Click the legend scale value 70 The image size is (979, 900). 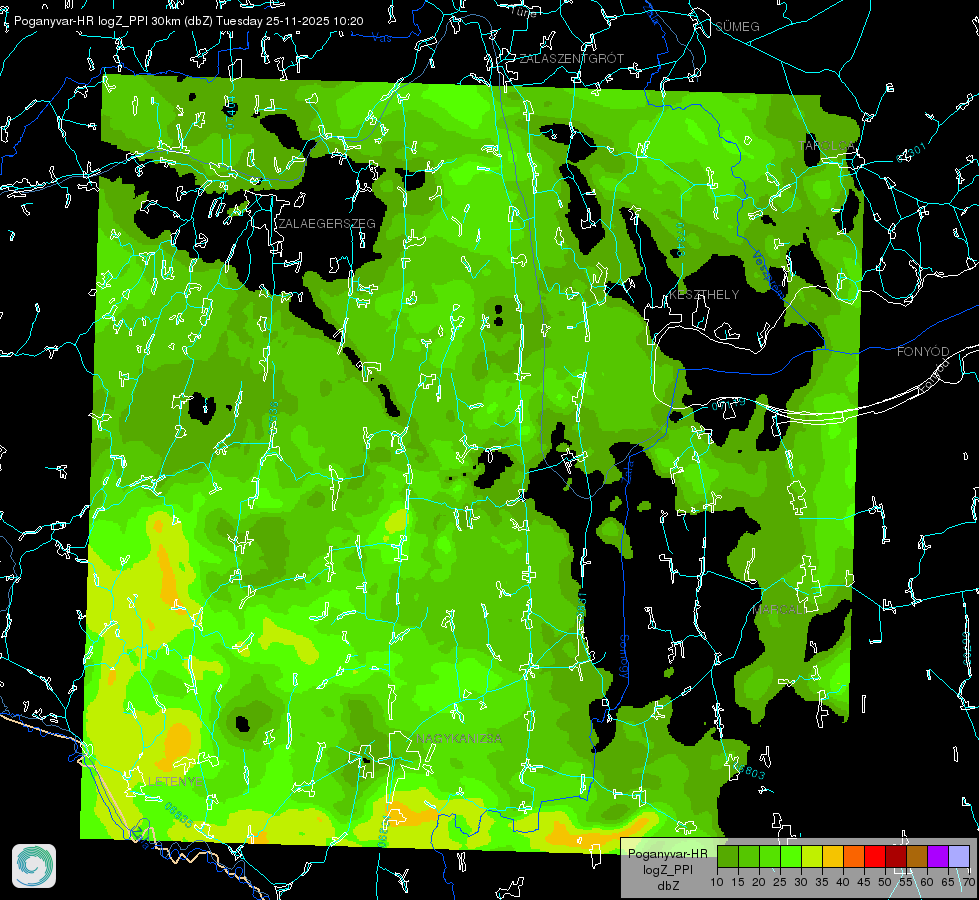(x=968, y=882)
